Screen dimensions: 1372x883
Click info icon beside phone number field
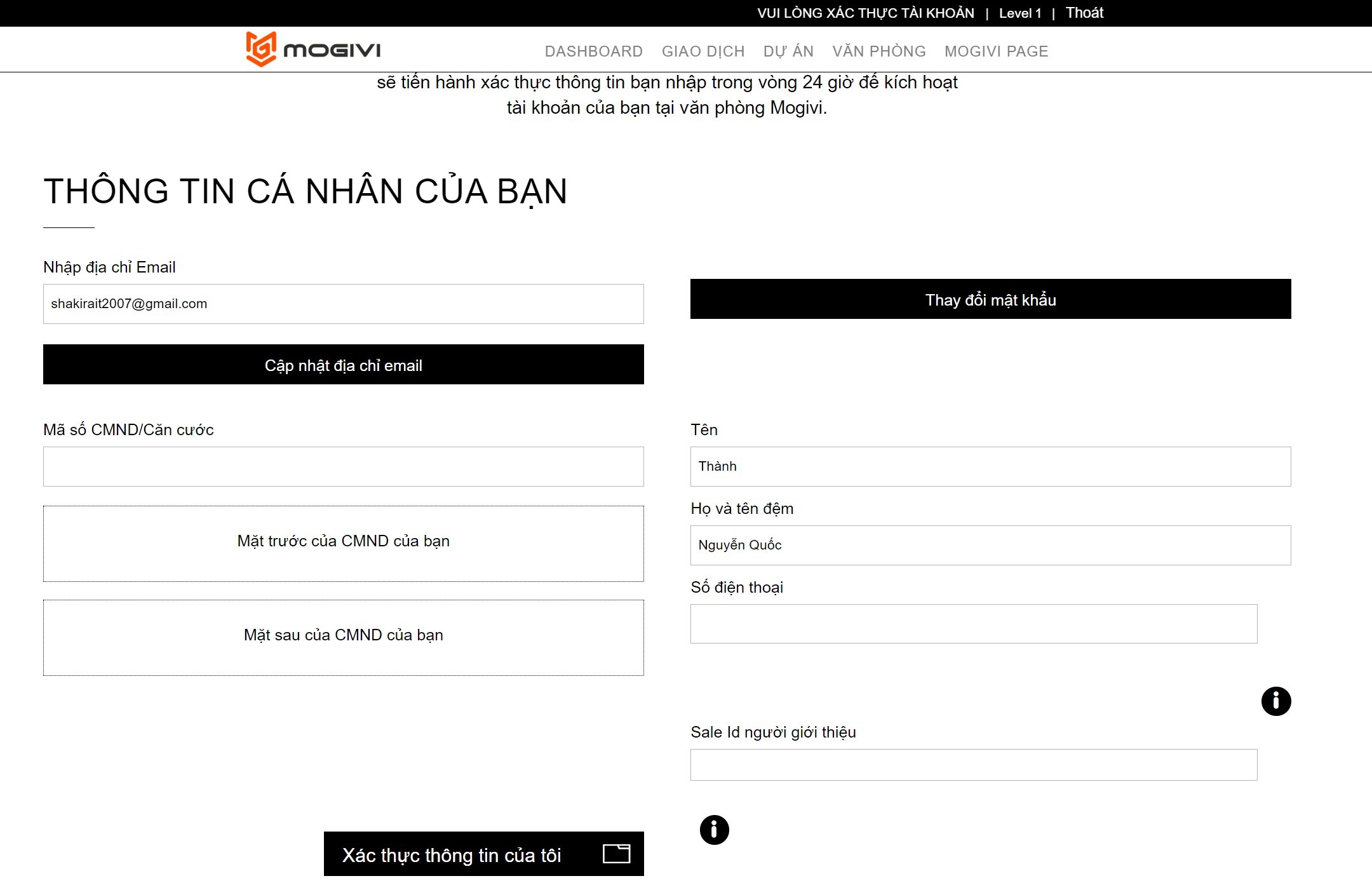pos(1275,701)
